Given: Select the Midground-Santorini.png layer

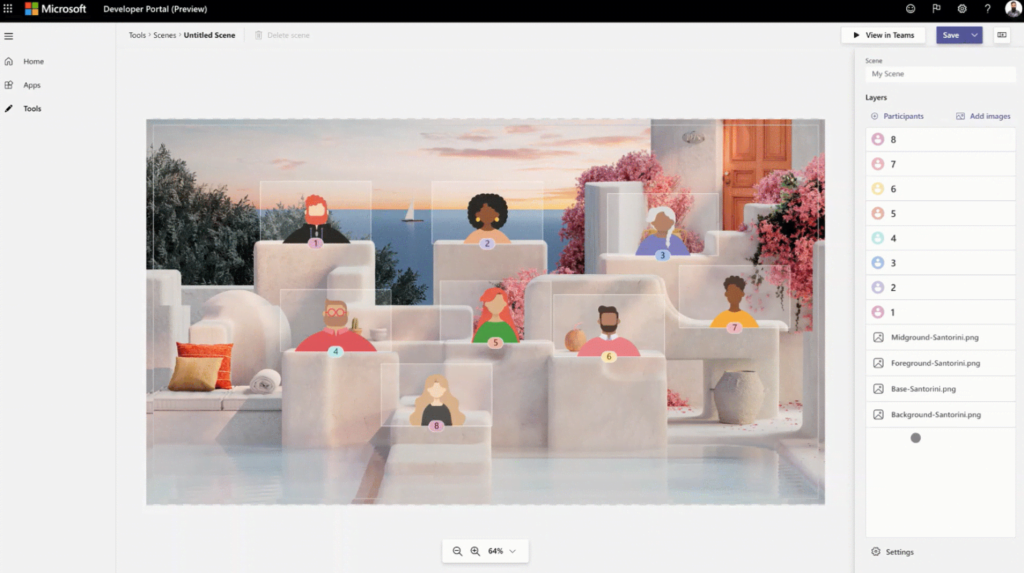Looking at the screenshot, I should [935, 338].
